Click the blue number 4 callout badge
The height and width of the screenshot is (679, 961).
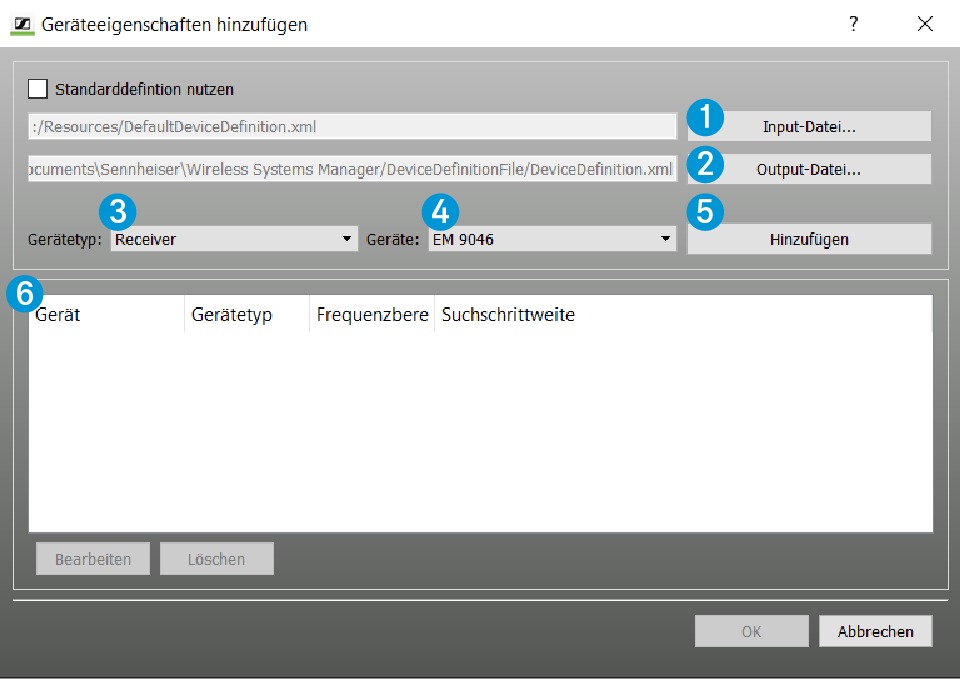(440, 211)
